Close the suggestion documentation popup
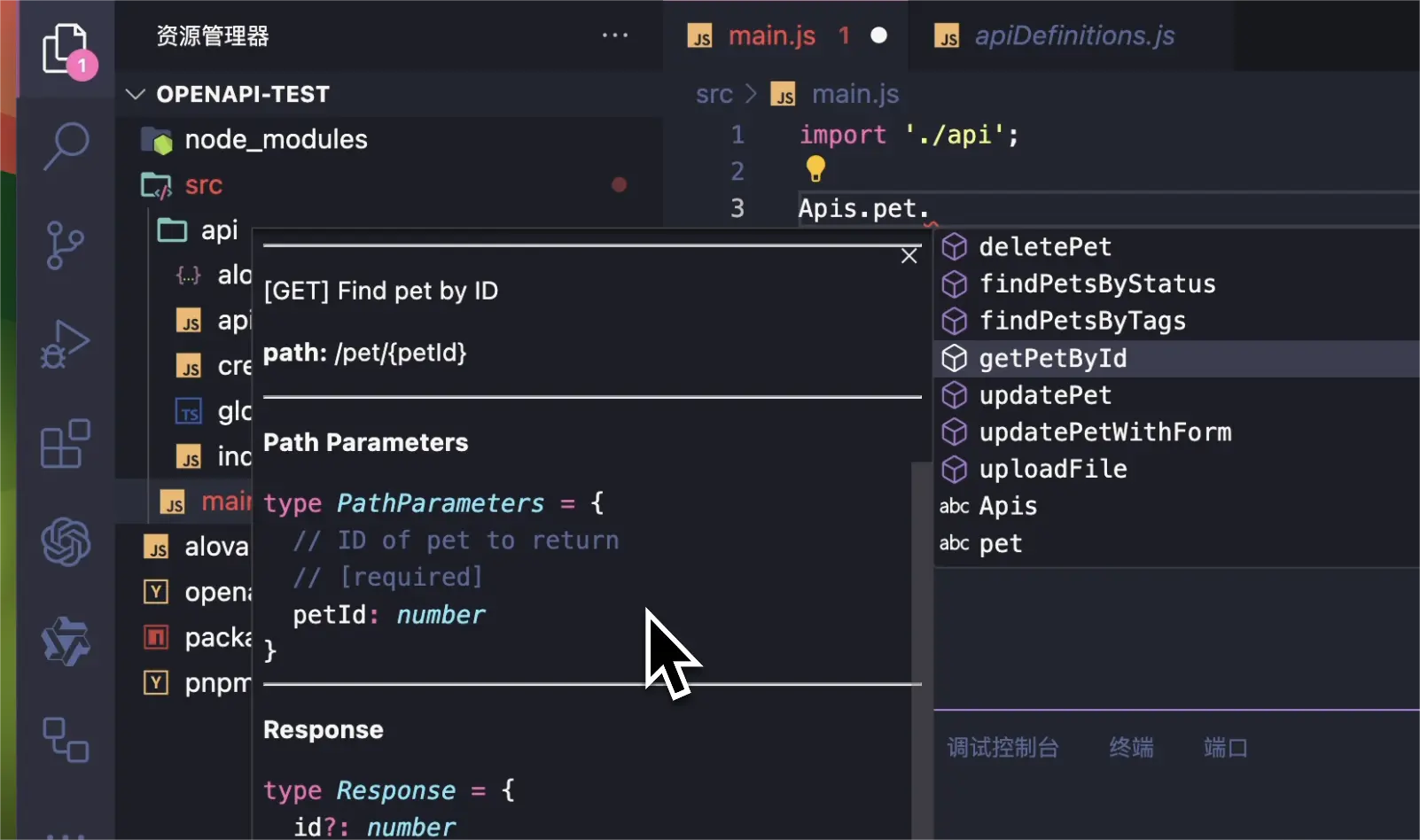Screen dimensions: 1420x840 pos(909,256)
